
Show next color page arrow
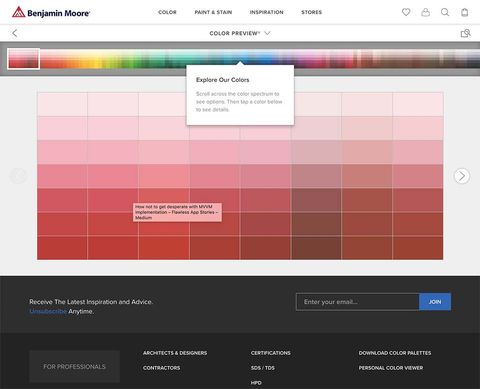pos(462,176)
